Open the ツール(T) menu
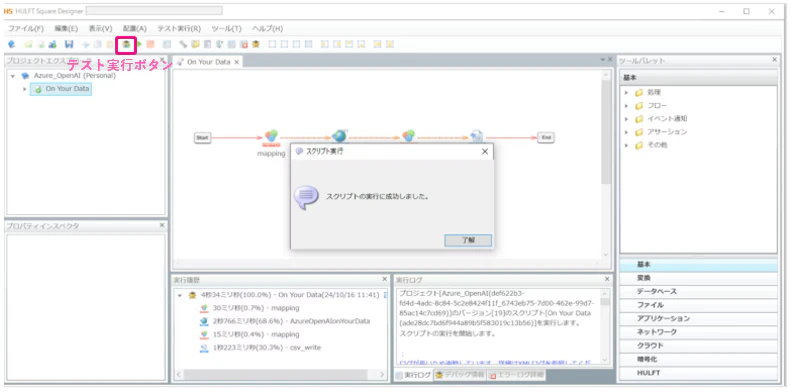This screenshot has width=793, height=392. coord(227,29)
